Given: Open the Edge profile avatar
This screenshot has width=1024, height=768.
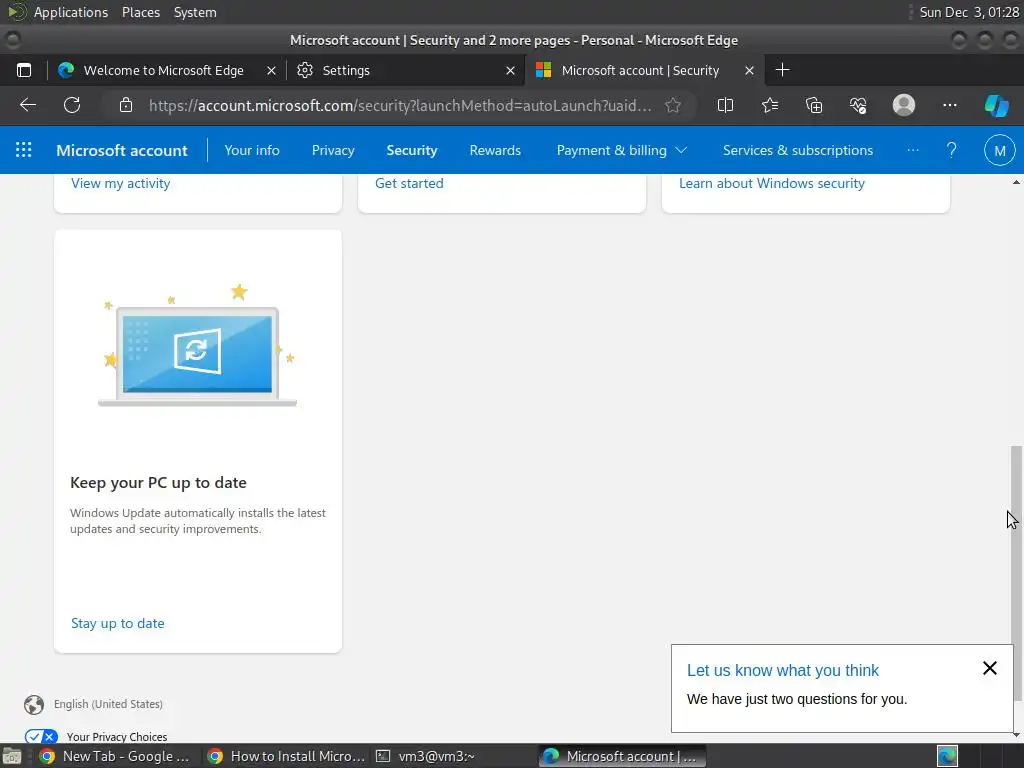Looking at the screenshot, I should tap(904, 105).
